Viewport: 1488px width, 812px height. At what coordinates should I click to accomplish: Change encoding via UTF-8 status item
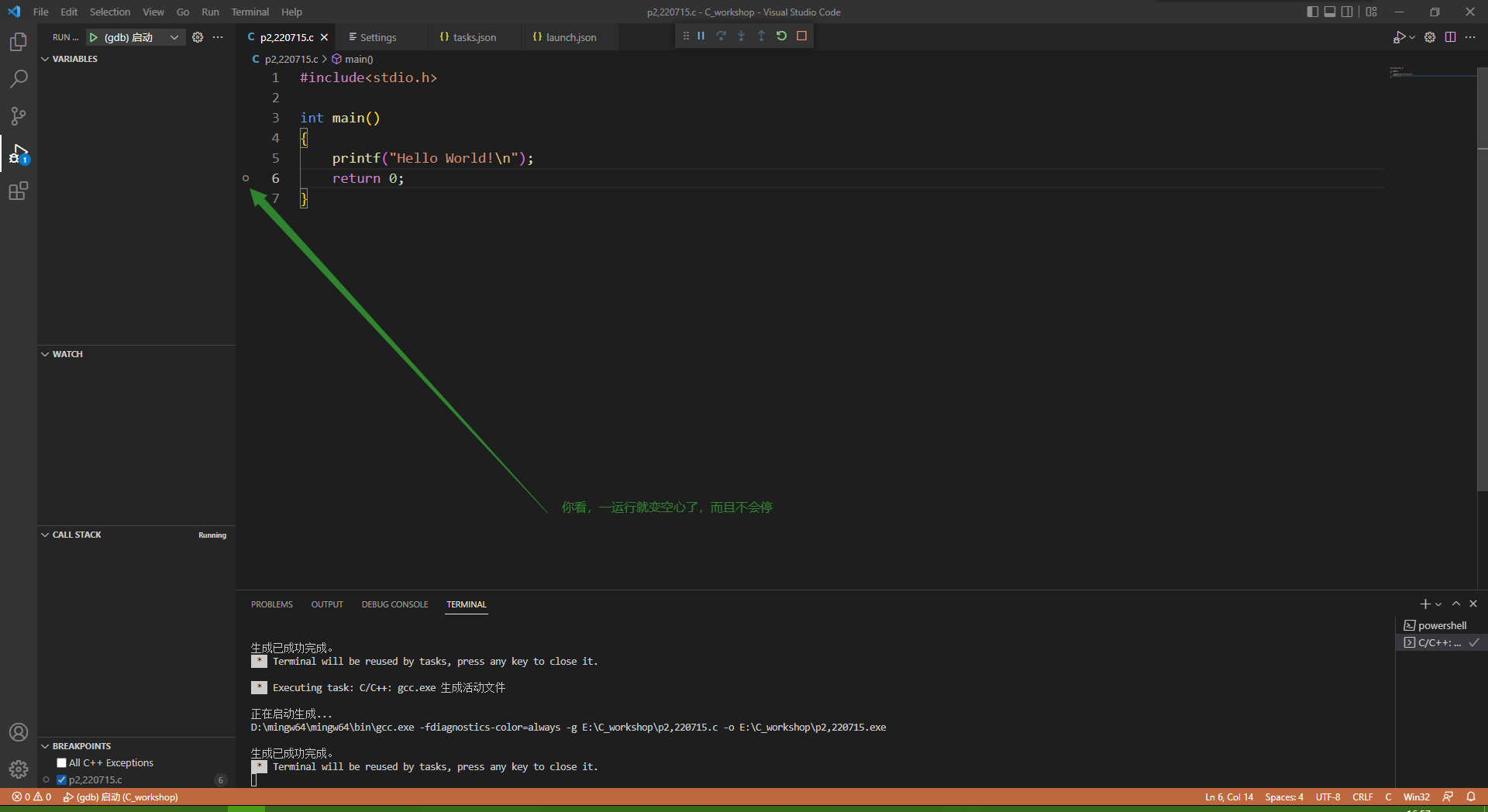[1328, 797]
